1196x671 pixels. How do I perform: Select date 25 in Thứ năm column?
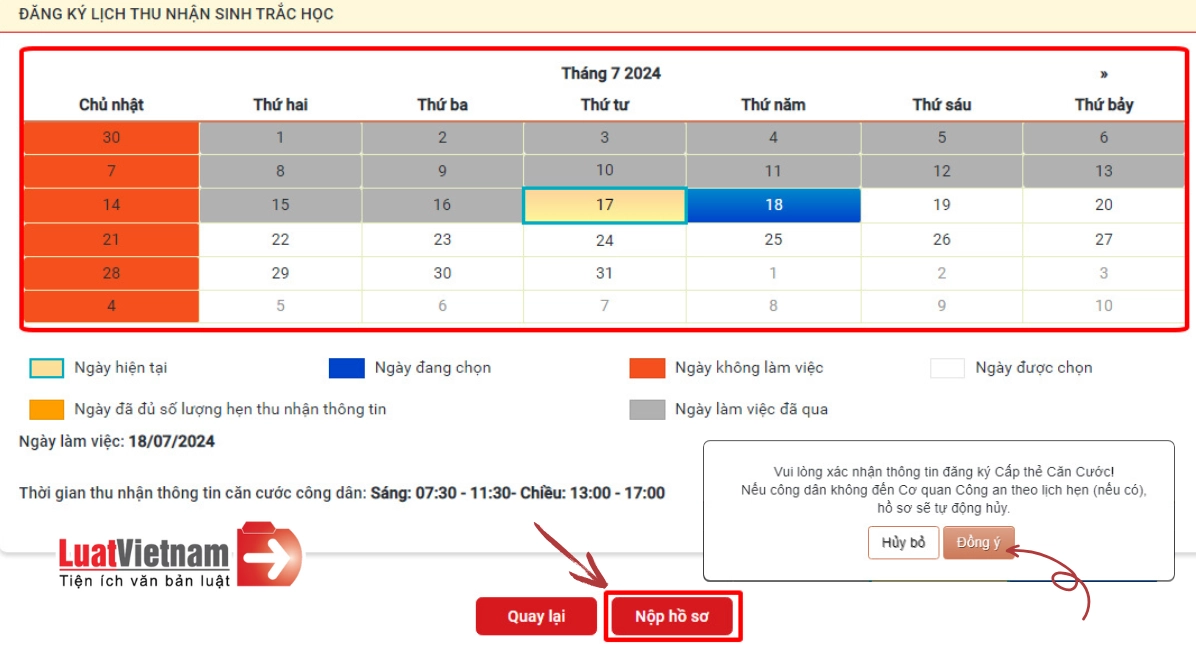pyautogui.click(x=773, y=239)
